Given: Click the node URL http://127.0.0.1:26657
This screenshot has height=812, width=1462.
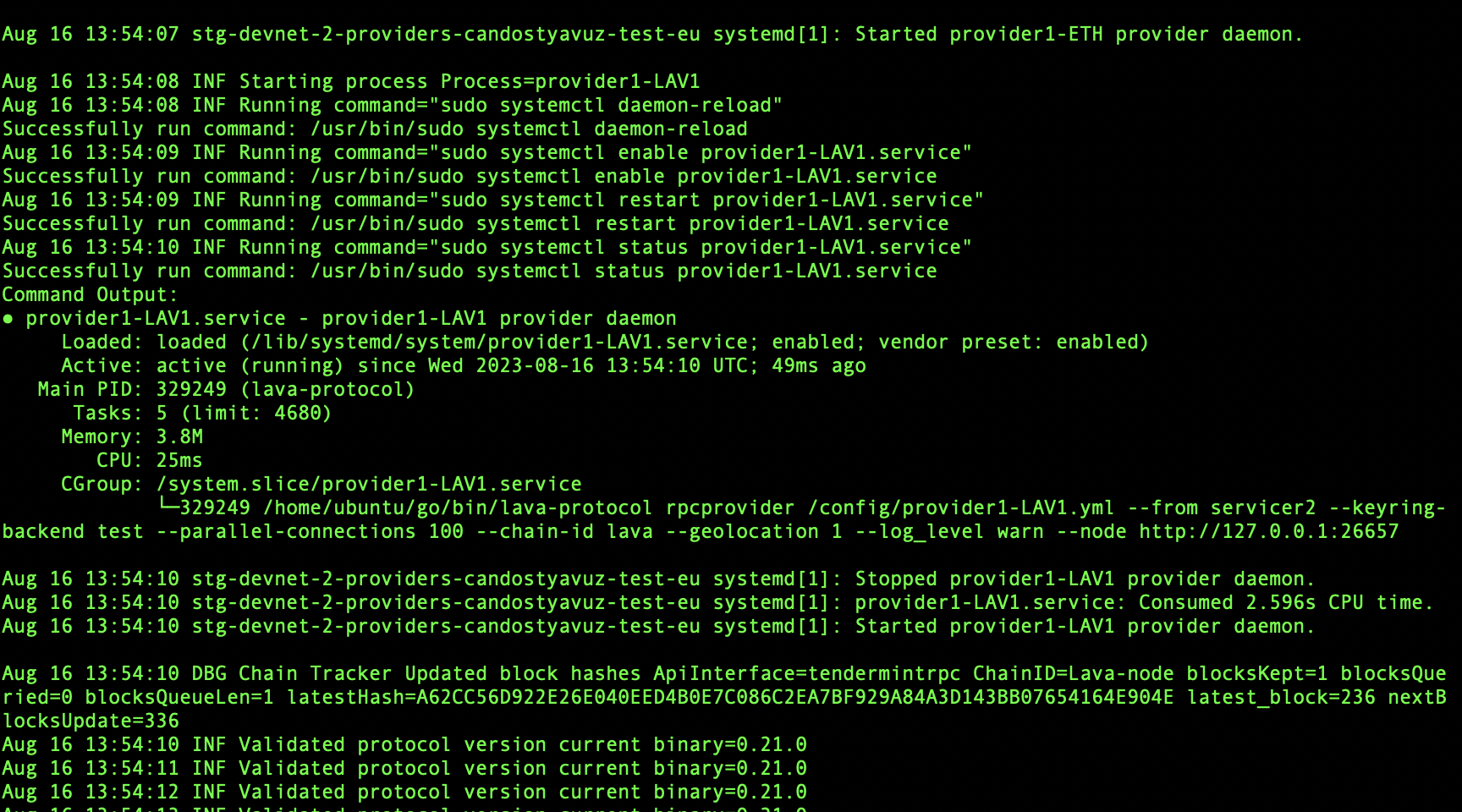Looking at the screenshot, I should pyautogui.click(x=1268, y=531).
